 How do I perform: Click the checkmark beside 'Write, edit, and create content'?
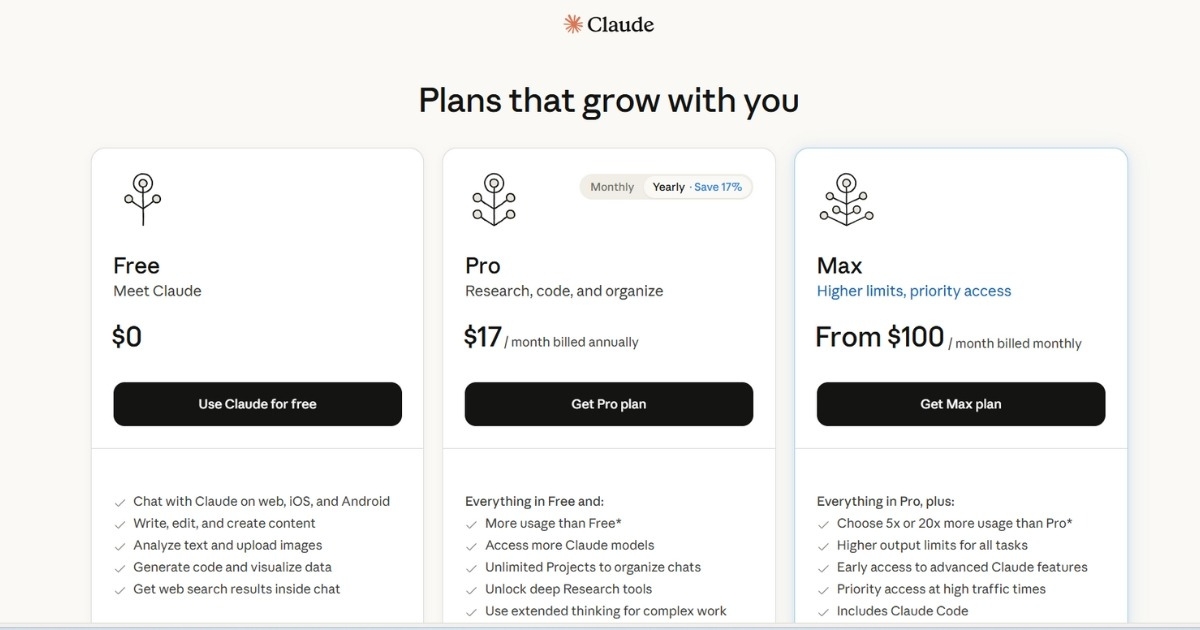(x=120, y=523)
